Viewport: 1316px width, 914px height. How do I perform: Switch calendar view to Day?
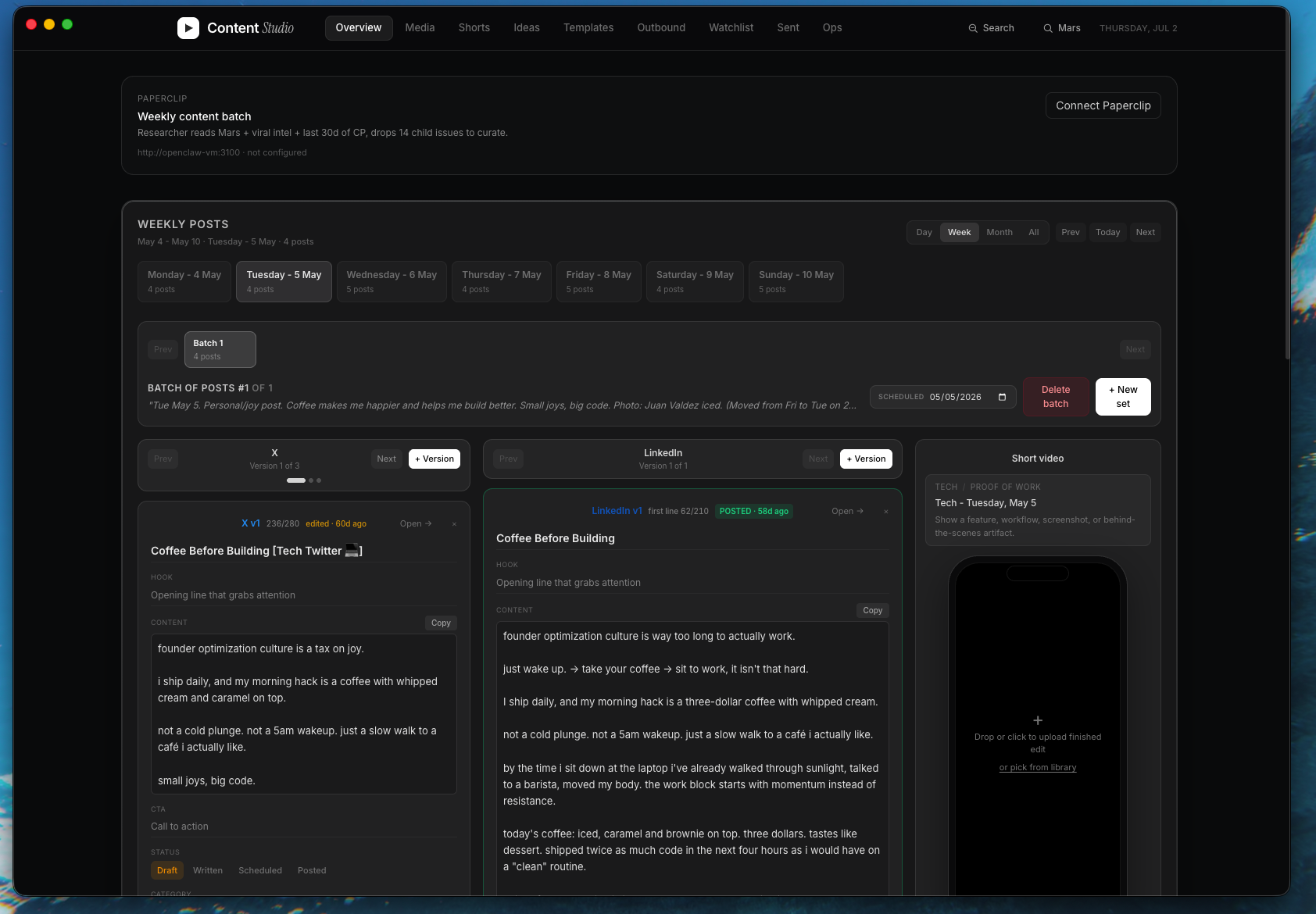coord(924,232)
